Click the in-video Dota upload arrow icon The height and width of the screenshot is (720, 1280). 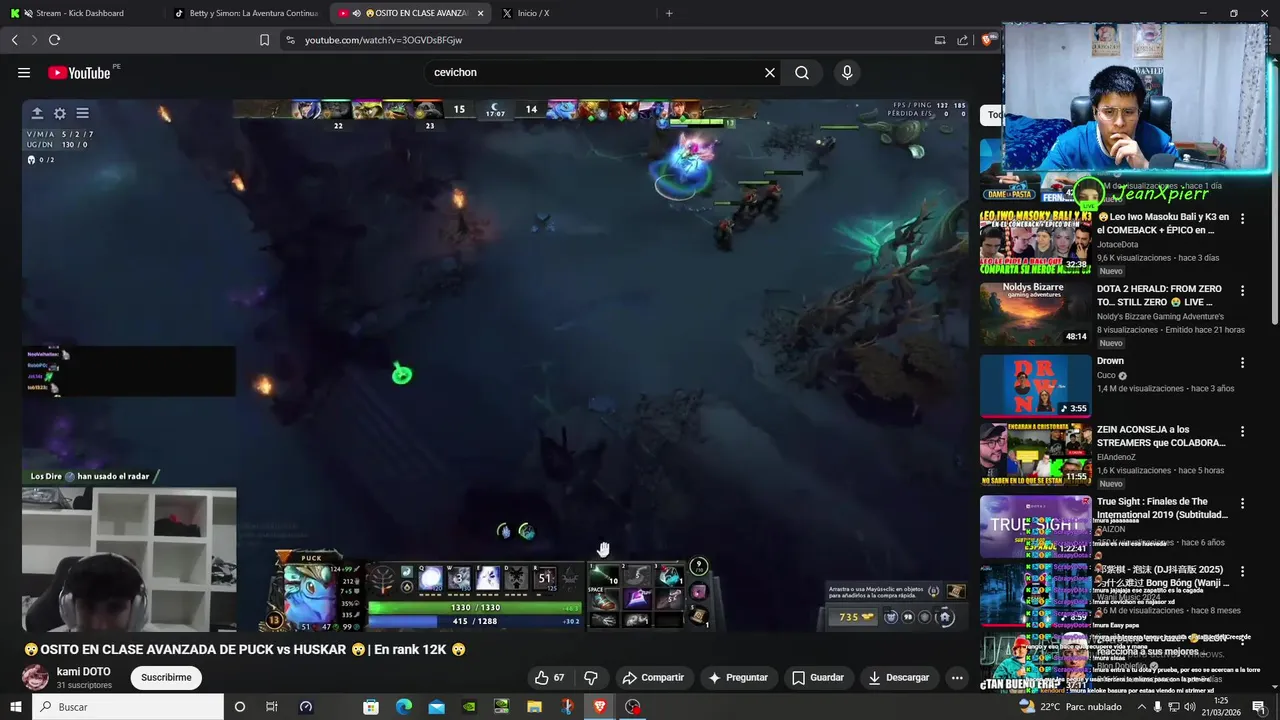pos(37,114)
